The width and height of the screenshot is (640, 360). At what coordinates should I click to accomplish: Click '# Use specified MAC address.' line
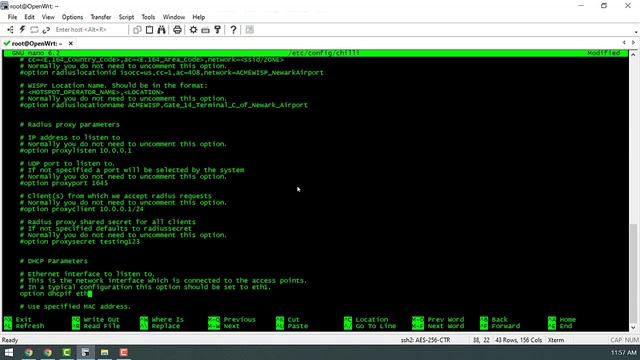coord(75,307)
